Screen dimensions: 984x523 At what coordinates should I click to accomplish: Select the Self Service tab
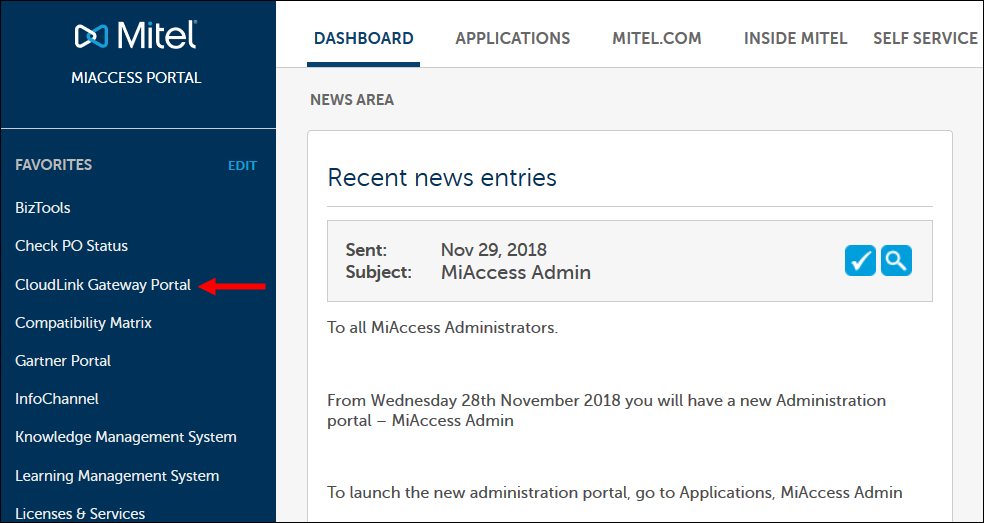[925, 39]
